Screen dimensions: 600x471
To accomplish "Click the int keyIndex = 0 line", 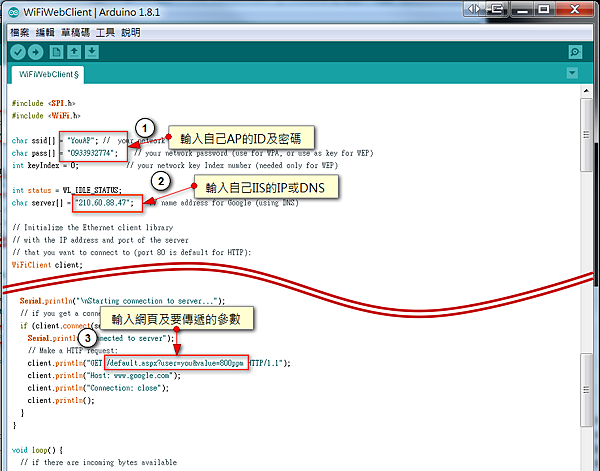I will tap(45, 165).
